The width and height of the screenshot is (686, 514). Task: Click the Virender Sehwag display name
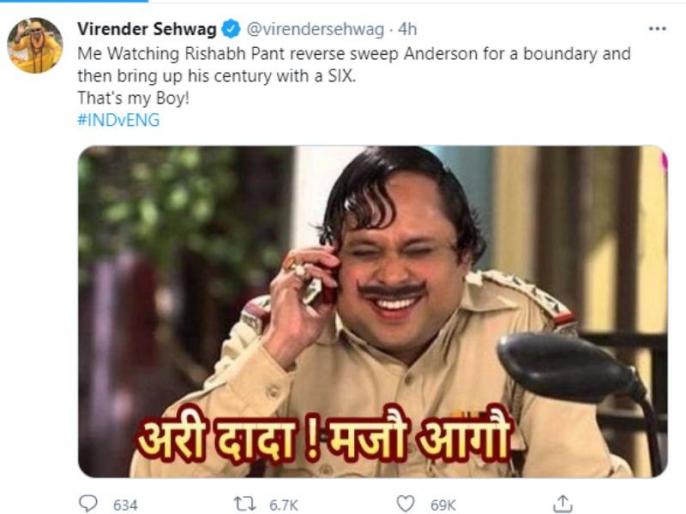147,29
